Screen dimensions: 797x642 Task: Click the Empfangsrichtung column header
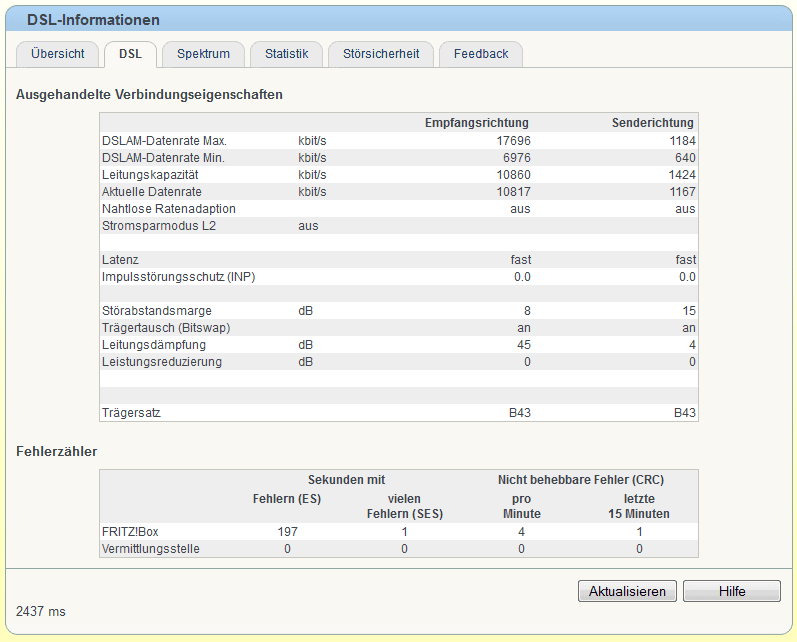[477, 123]
